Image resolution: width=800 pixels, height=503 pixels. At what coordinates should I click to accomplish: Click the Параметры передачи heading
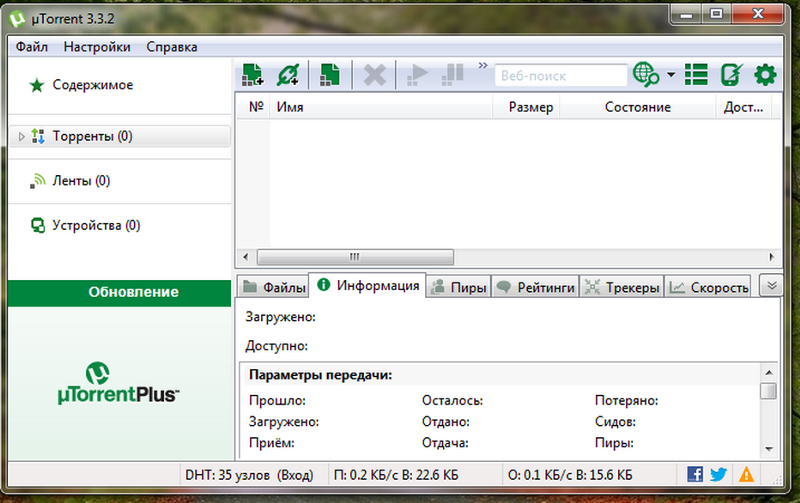(320, 375)
